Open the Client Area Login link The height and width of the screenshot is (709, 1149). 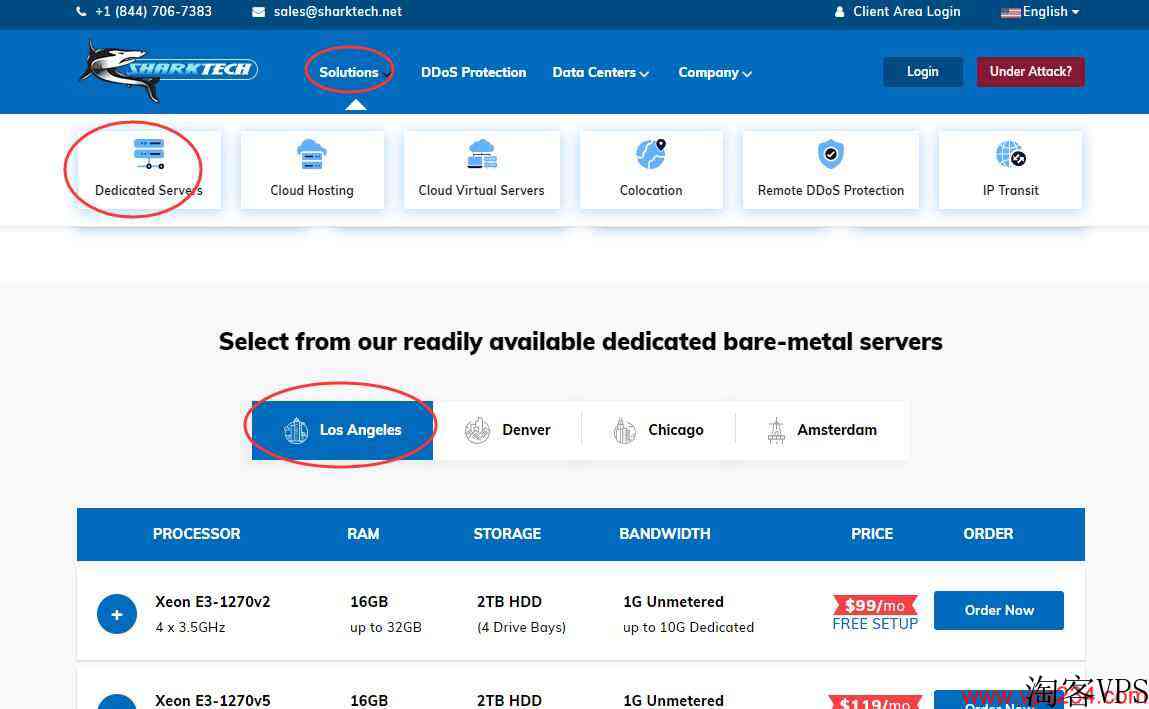pyautogui.click(x=906, y=12)
